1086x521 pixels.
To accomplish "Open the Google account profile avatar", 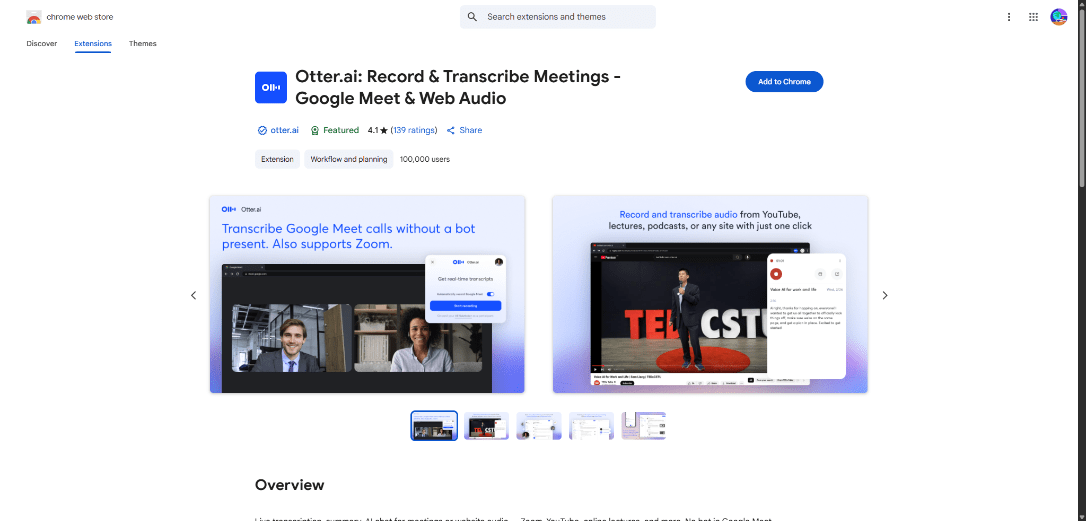I will pyautogui.click(x=1059, y=17).
